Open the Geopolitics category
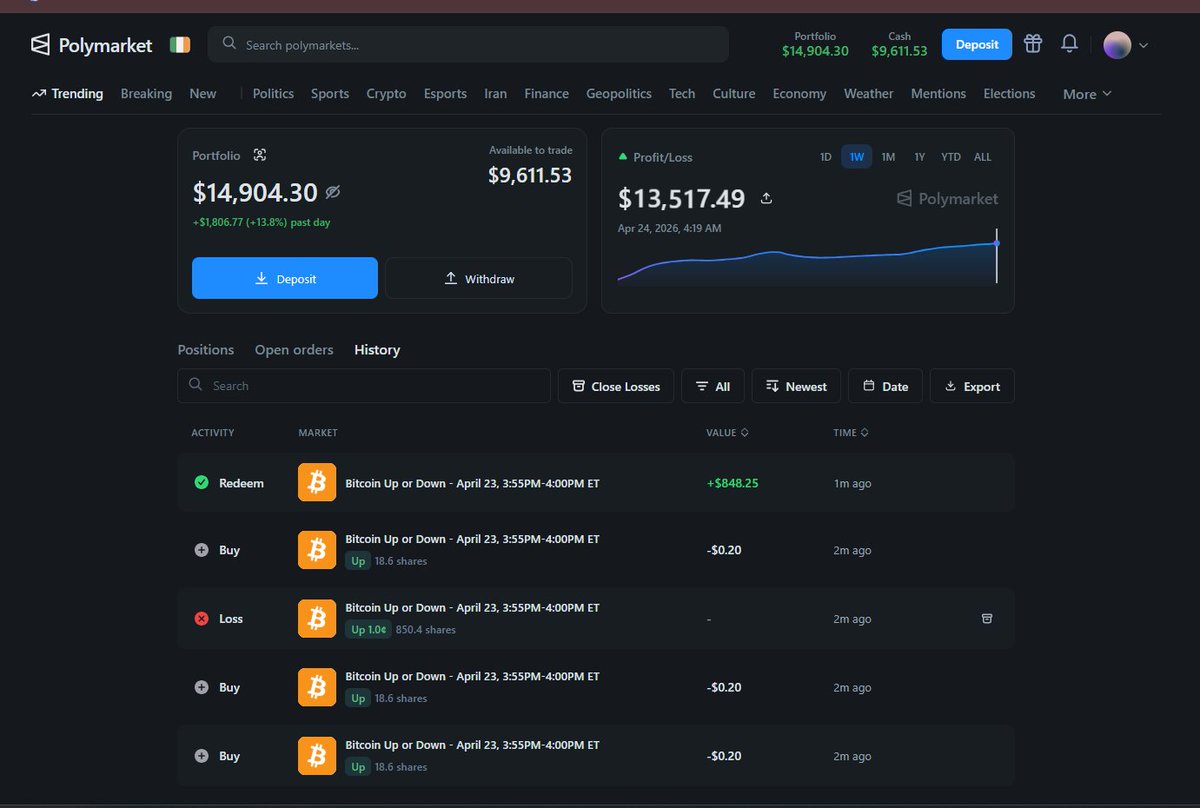 coord(619,93)
